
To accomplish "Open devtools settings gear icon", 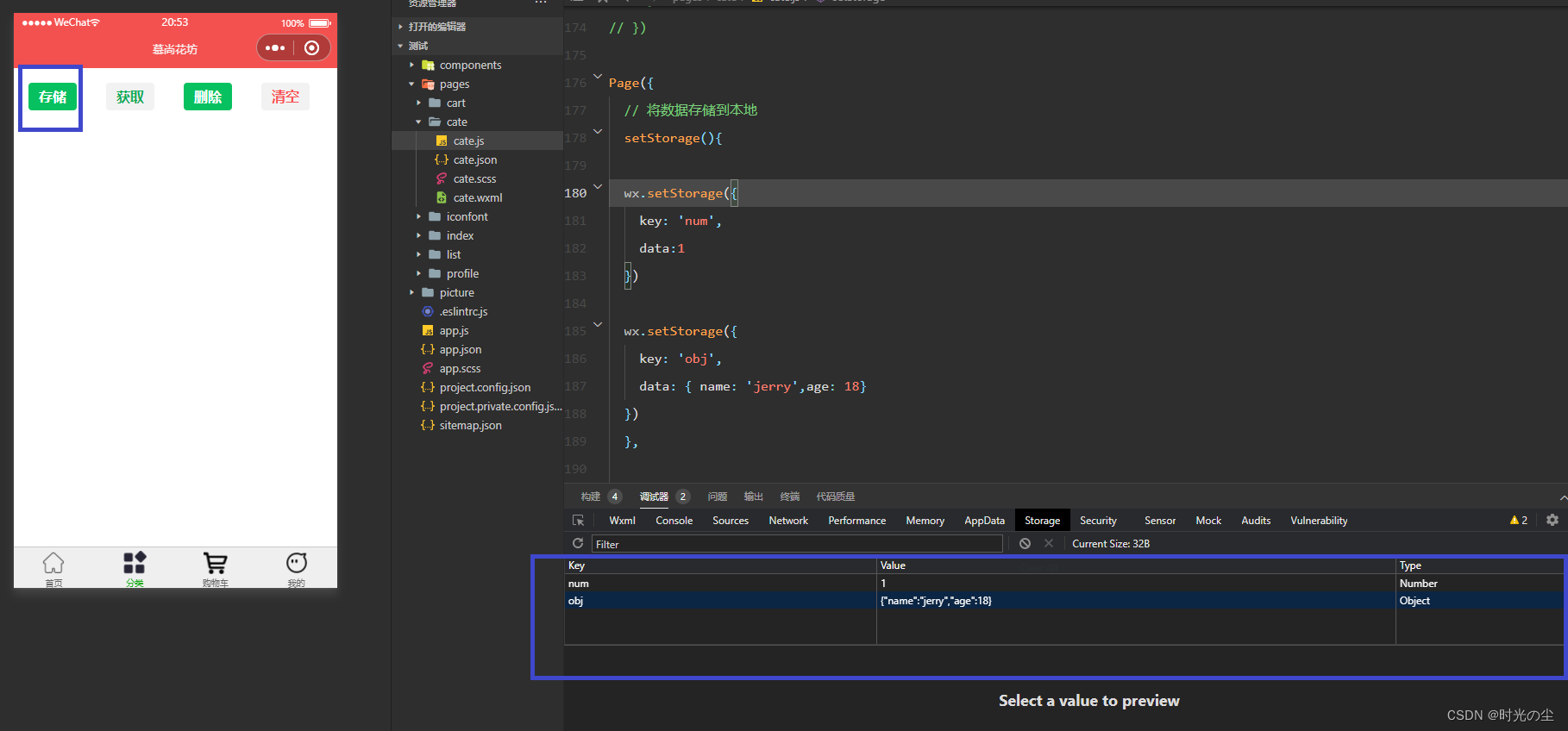I will (x=1552, y=520).
